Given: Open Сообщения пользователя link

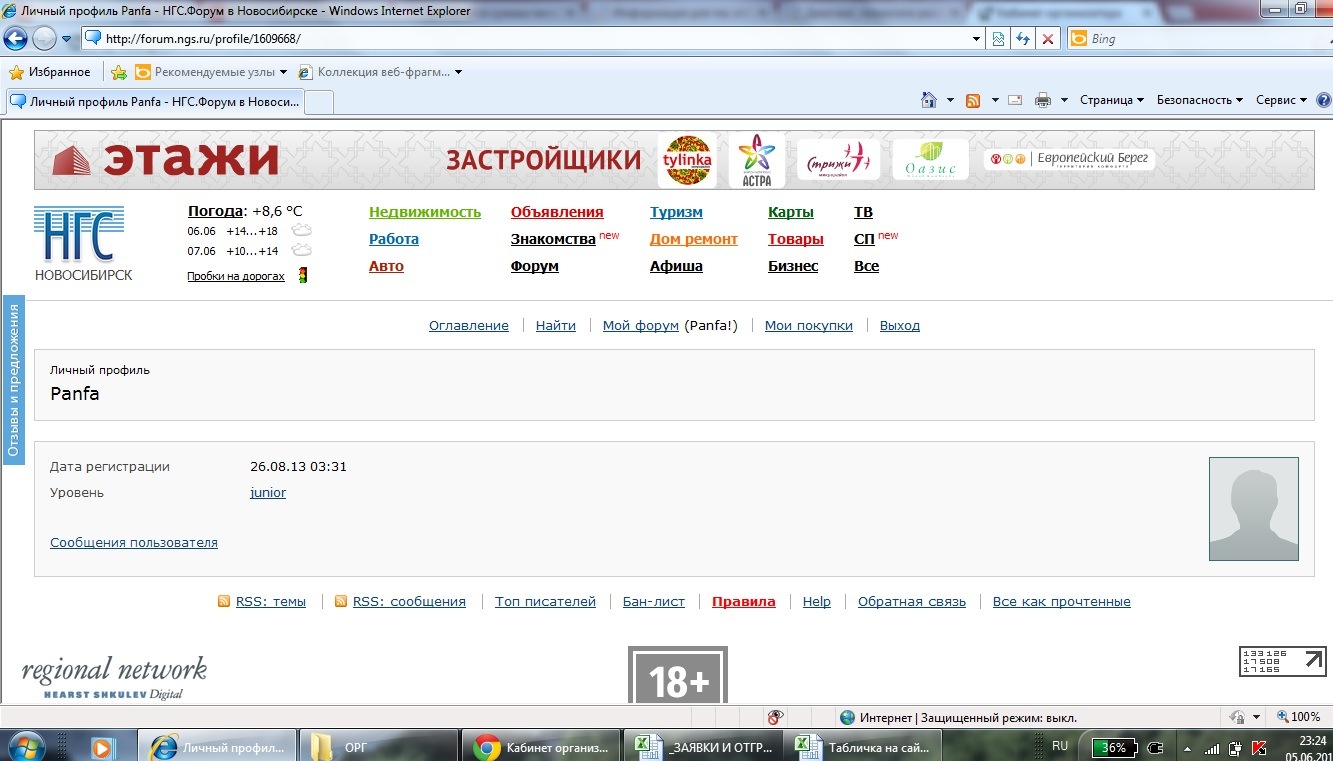Looking at the screenshot, I should [x=134, y=542].
